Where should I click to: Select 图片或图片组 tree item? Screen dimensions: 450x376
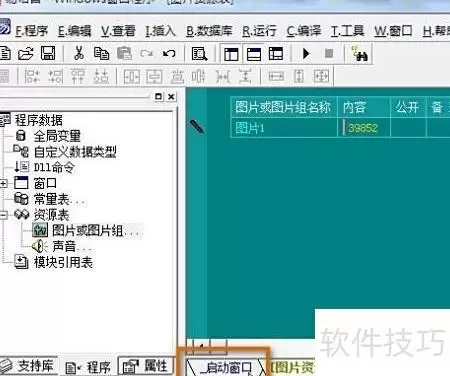(x=97, y=231)
